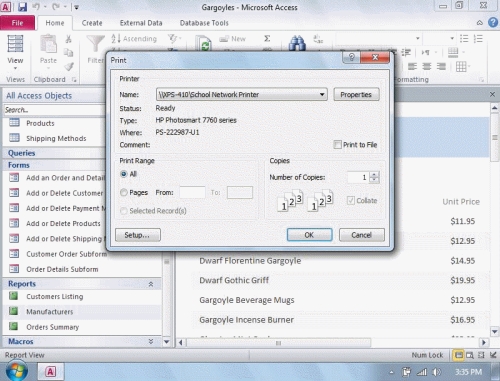Click the printer Properties button
This screenshot has height=381, width=500.
tap(356, 94)
